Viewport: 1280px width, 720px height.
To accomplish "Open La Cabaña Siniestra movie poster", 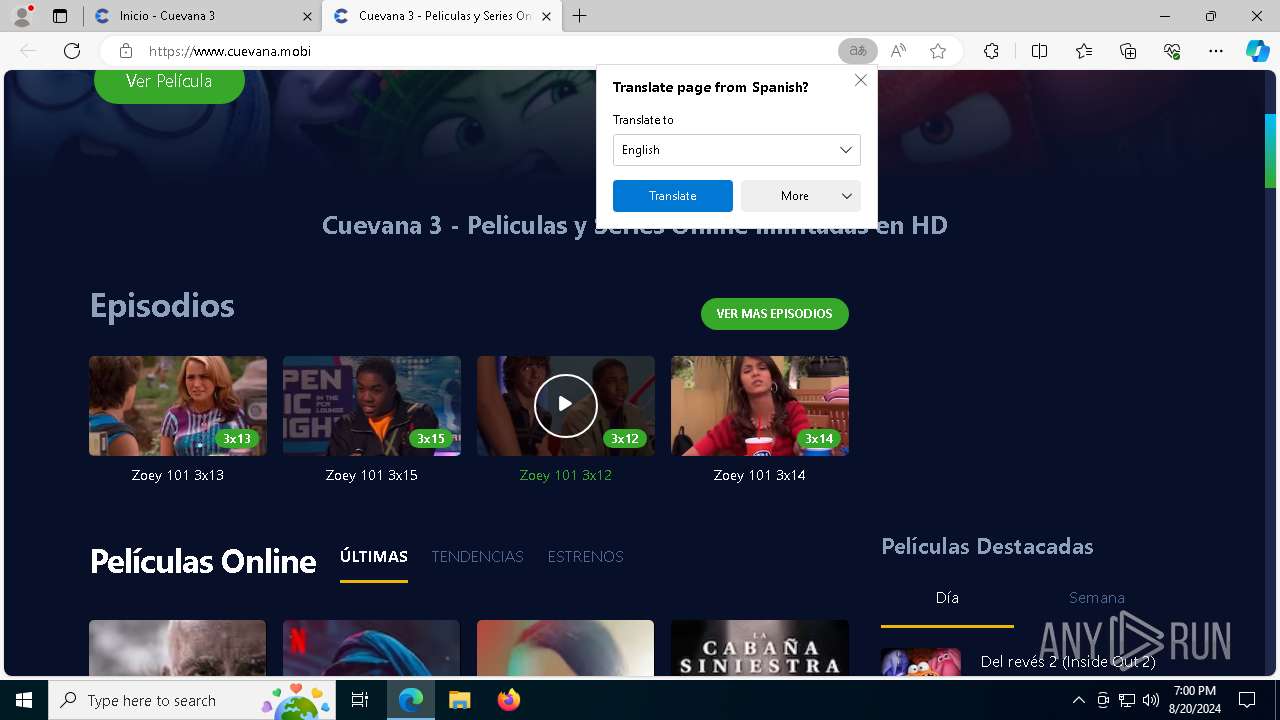I will 760,648.
